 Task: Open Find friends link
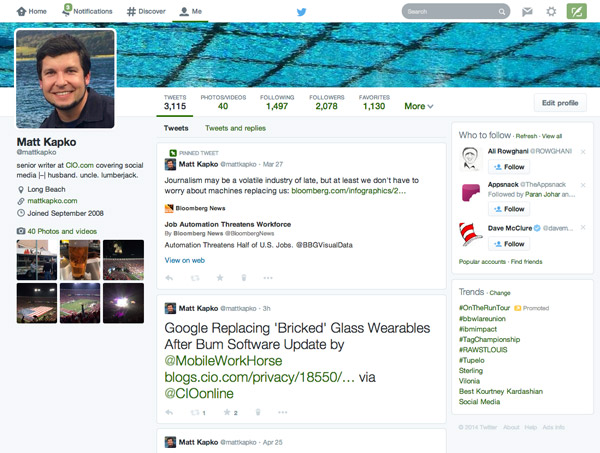527,262
